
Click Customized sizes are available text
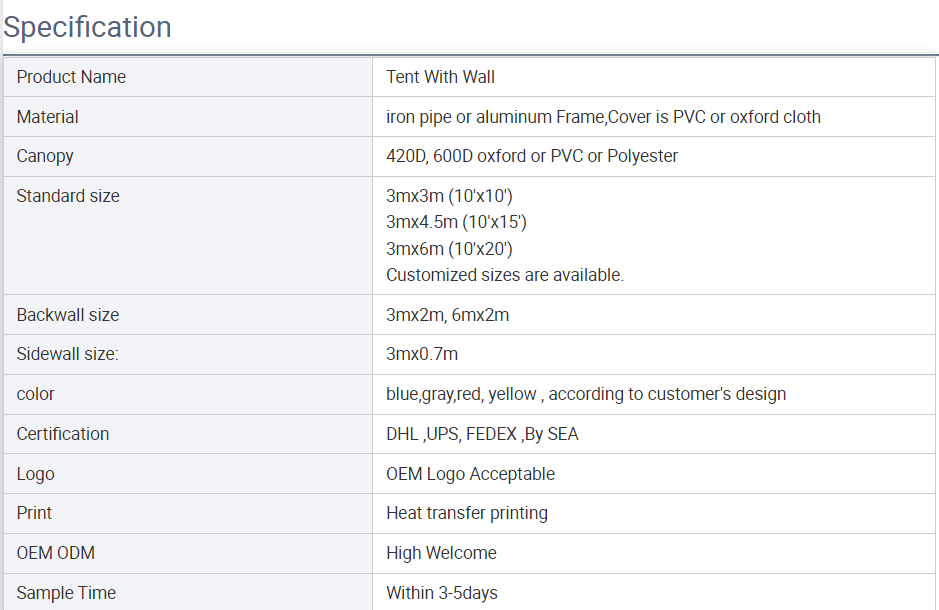click(505, 275)
